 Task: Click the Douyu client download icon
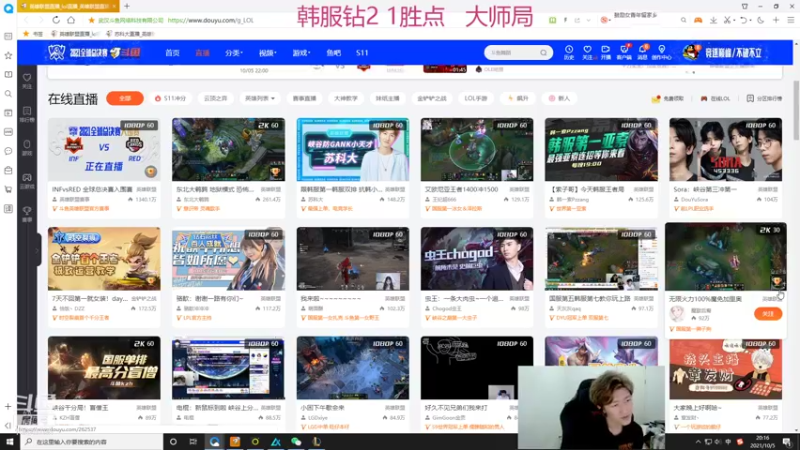(624, 52)
